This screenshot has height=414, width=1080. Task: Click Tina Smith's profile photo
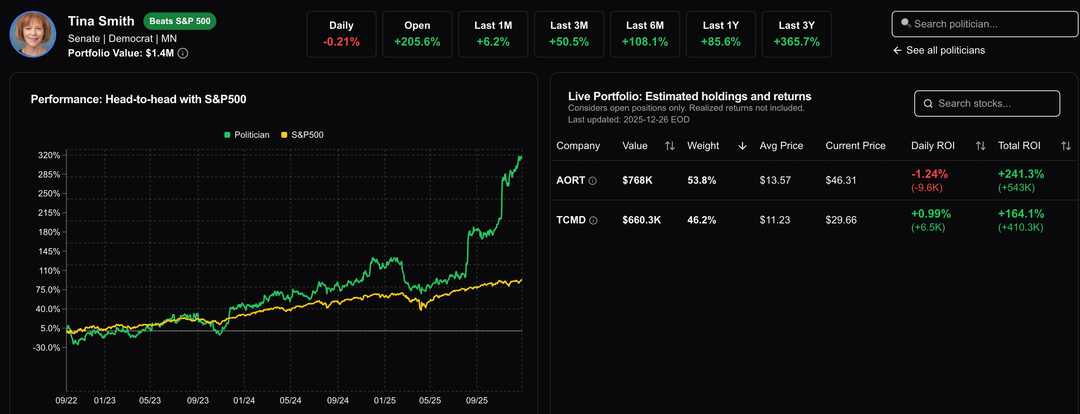point(32,35)
